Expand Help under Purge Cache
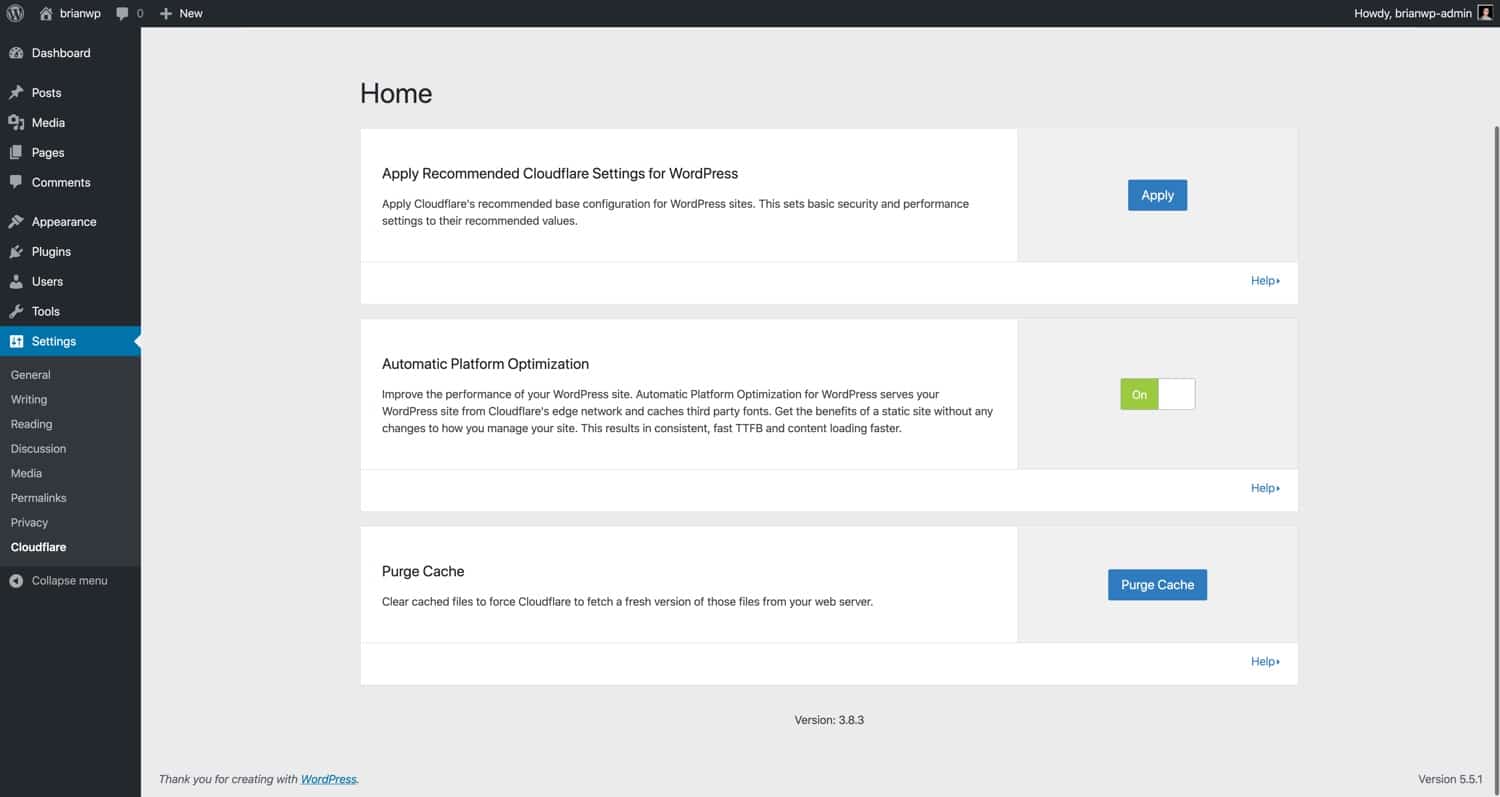This screenshot has width=1500, height=797. point(1263,661)
